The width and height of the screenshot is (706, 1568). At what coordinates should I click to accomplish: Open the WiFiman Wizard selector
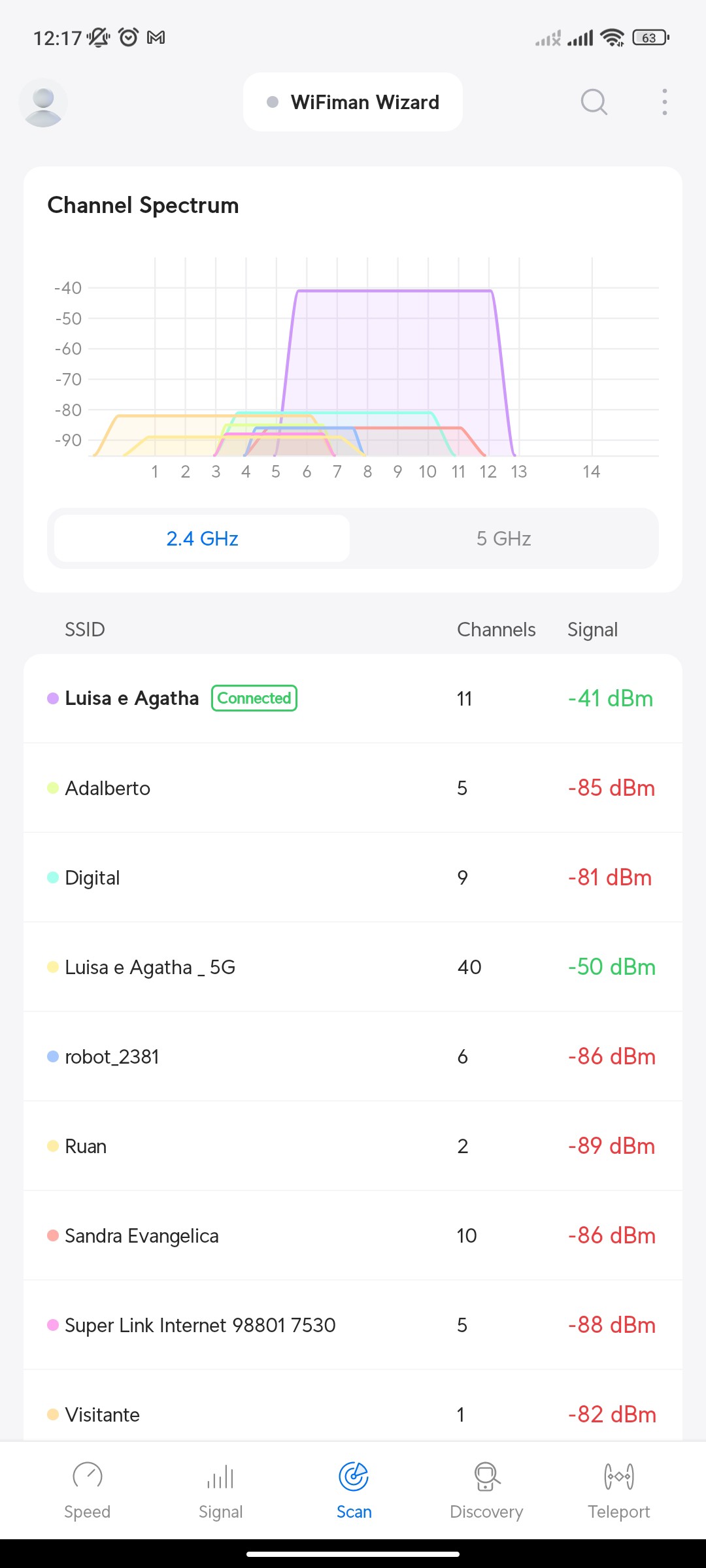tap(353, 102)
